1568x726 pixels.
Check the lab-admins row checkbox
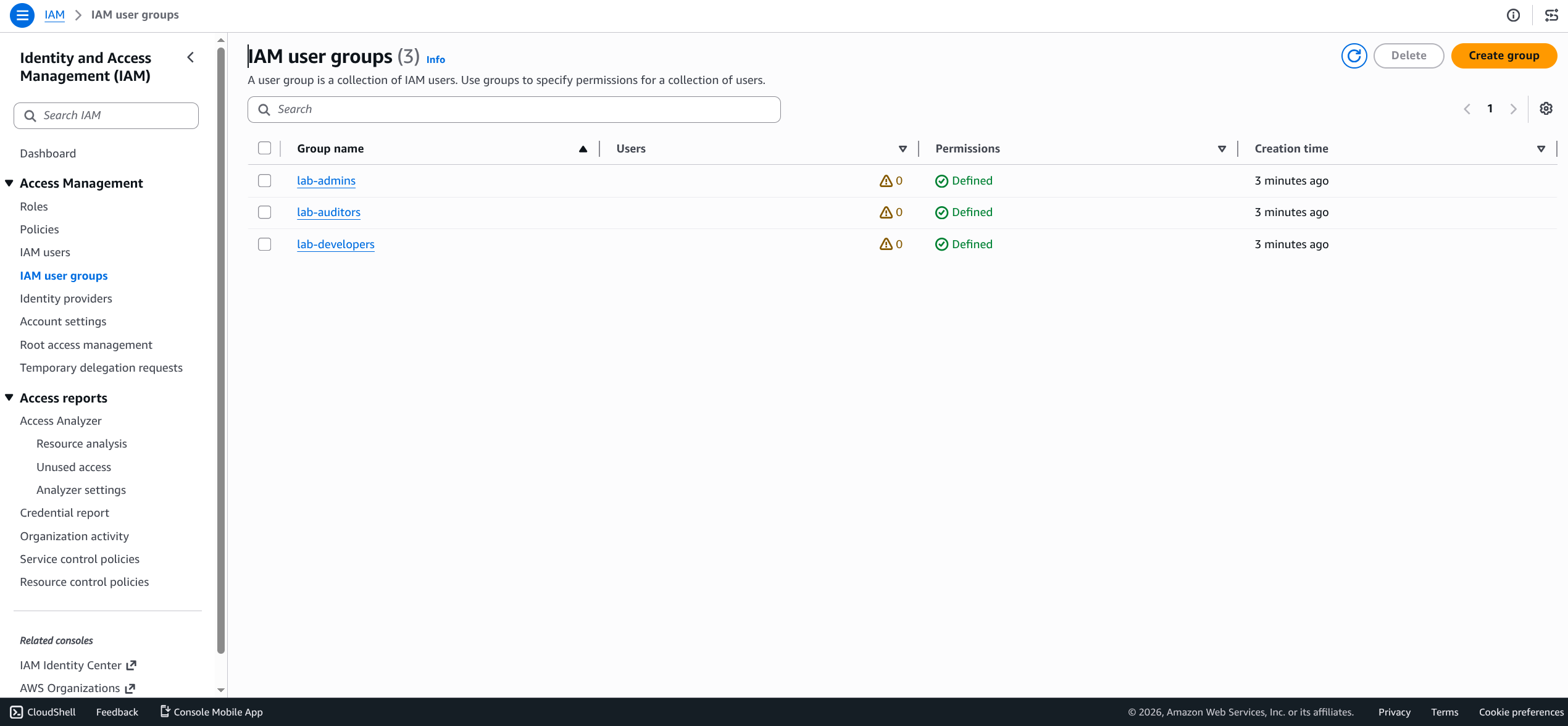265,181
